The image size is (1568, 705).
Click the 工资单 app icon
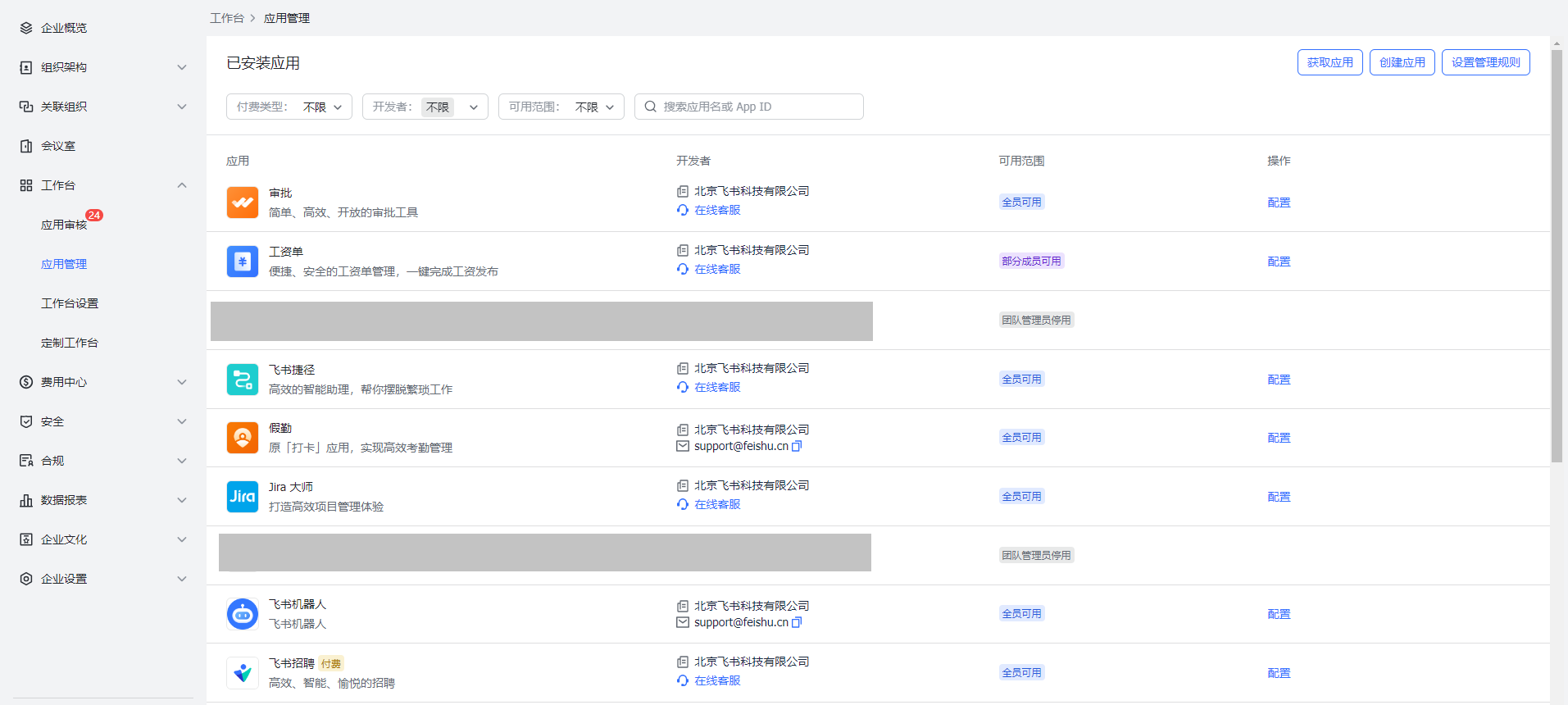click(243, 262)
